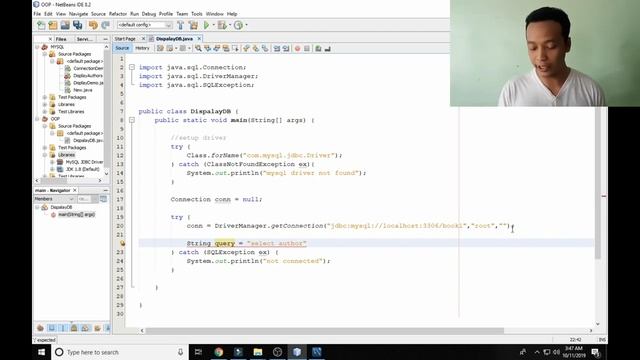The image size is (640, 360).
Task: Click the Debug Project toolbar icon
Action: [222, 25]
